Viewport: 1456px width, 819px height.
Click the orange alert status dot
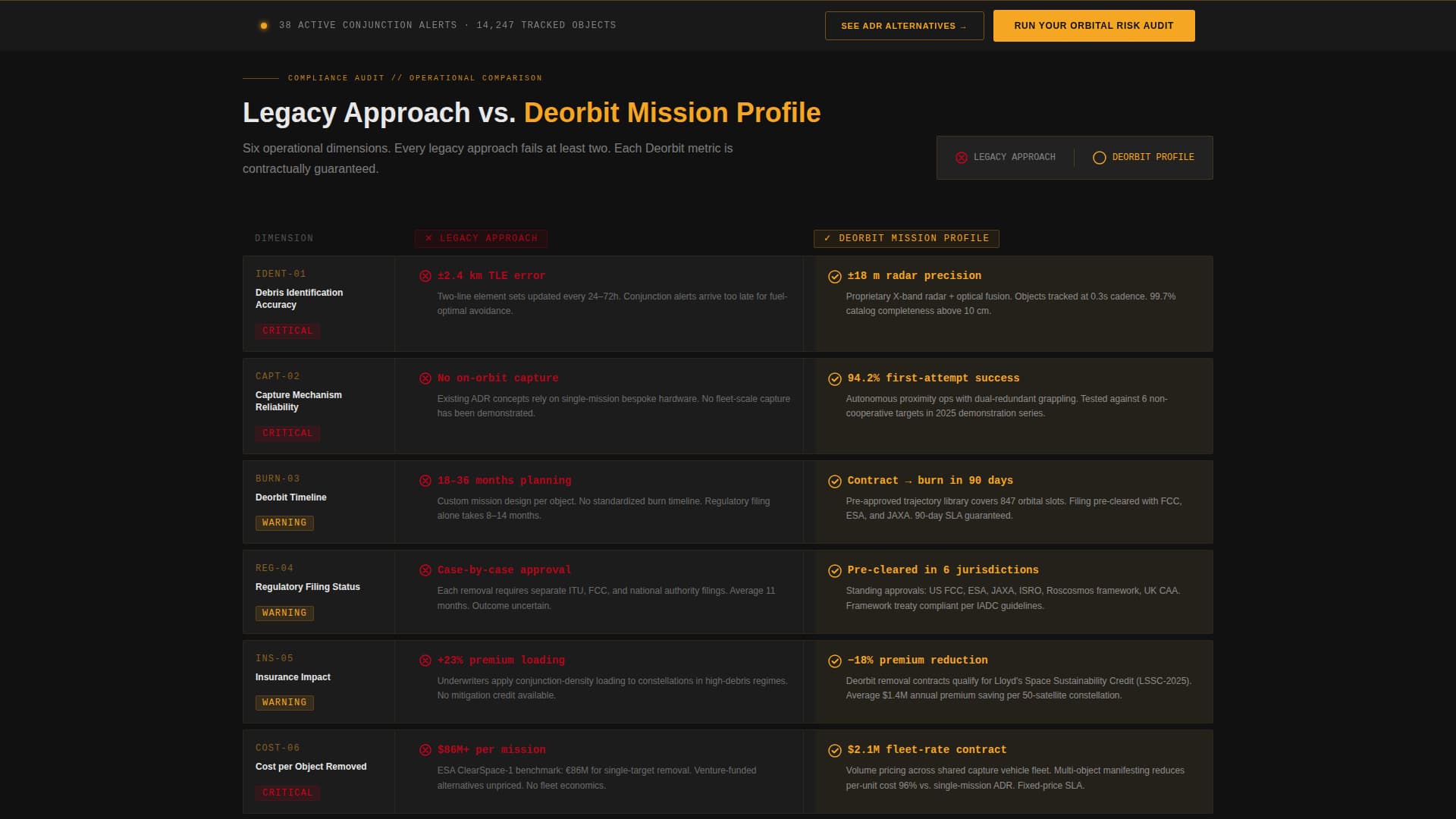click(x=263, y=26)
